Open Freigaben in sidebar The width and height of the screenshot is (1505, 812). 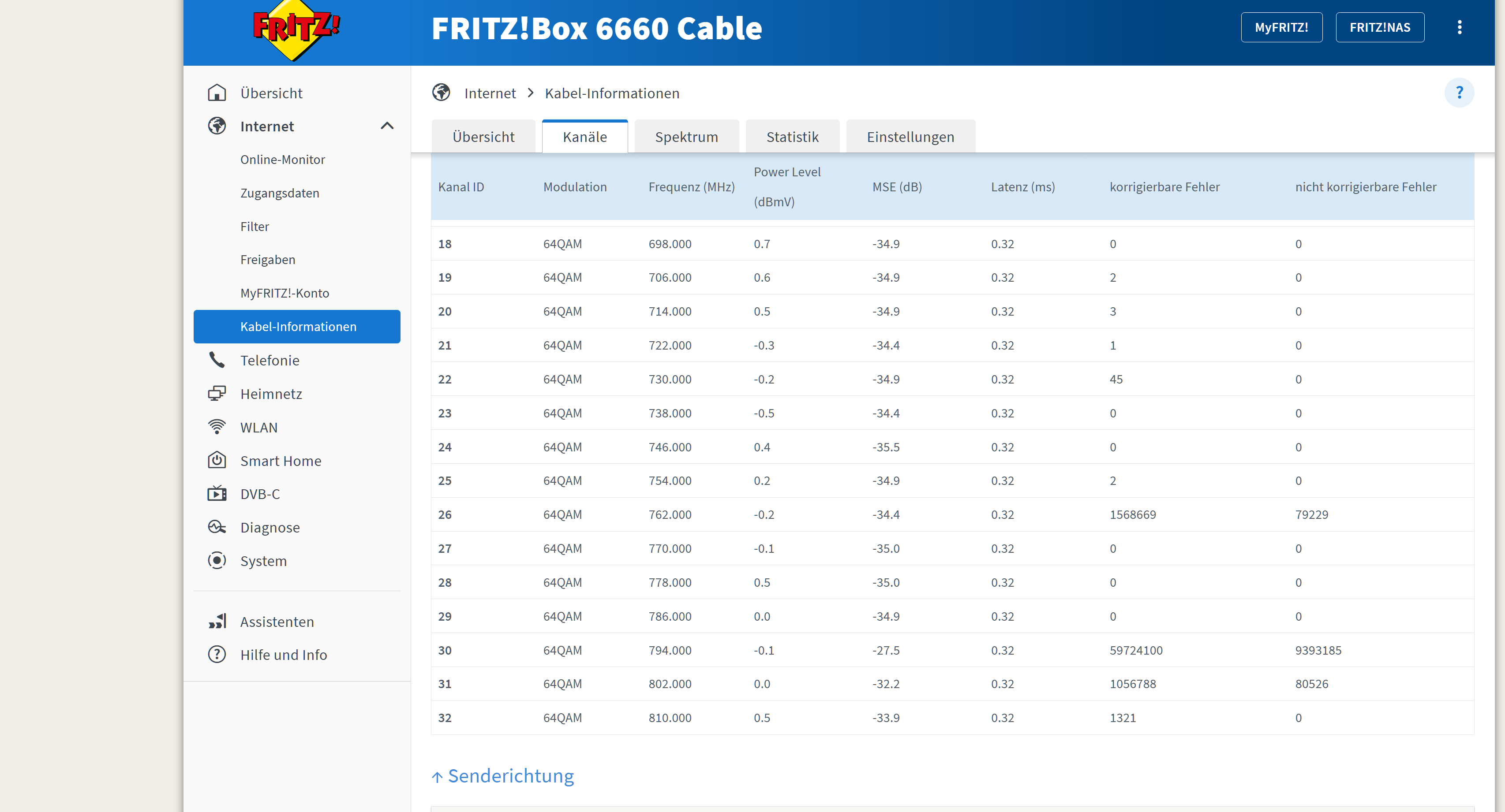point(268,260)
